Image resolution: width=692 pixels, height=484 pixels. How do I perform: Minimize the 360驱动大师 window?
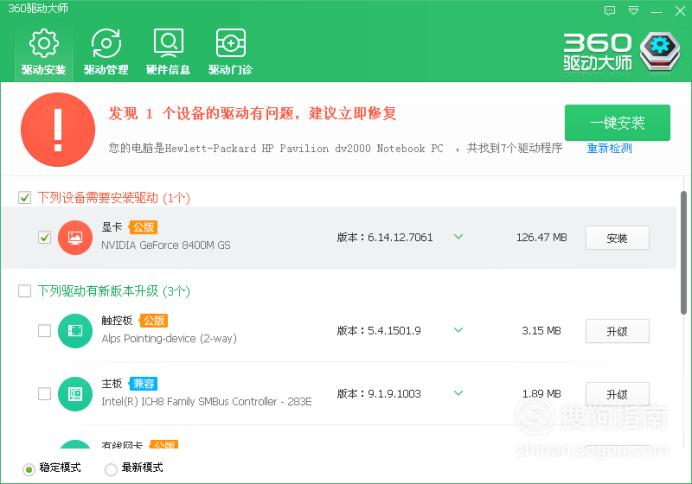tap(657, 11)
